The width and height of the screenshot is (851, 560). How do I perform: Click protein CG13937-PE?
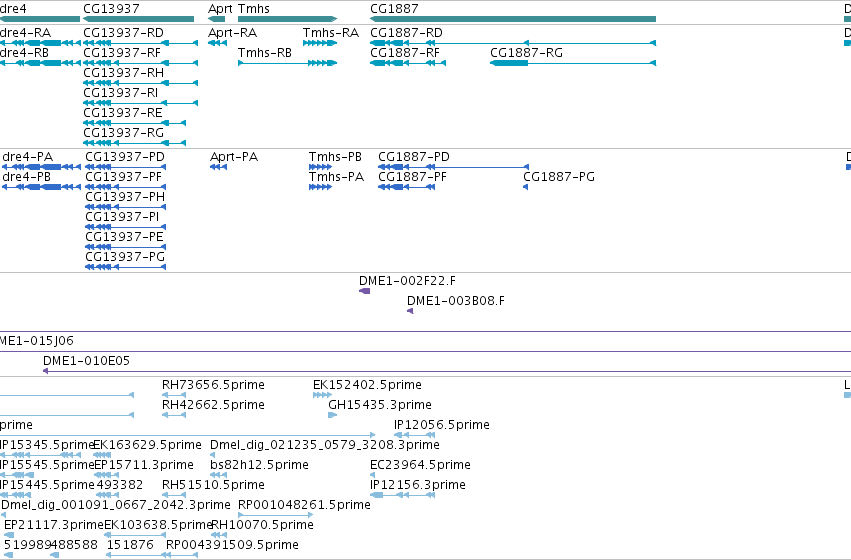pyautogui.click(x=126, y=247)
